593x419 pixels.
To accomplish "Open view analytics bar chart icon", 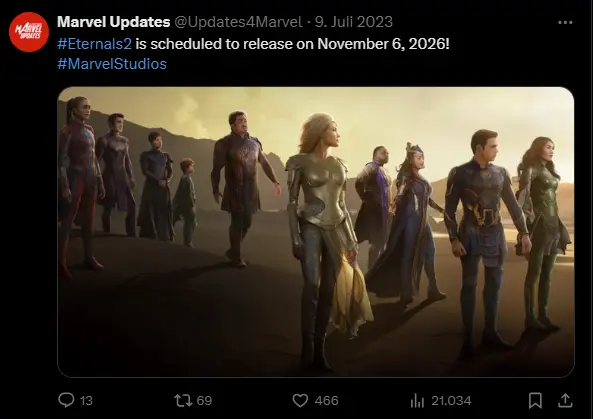I will 417,400.
